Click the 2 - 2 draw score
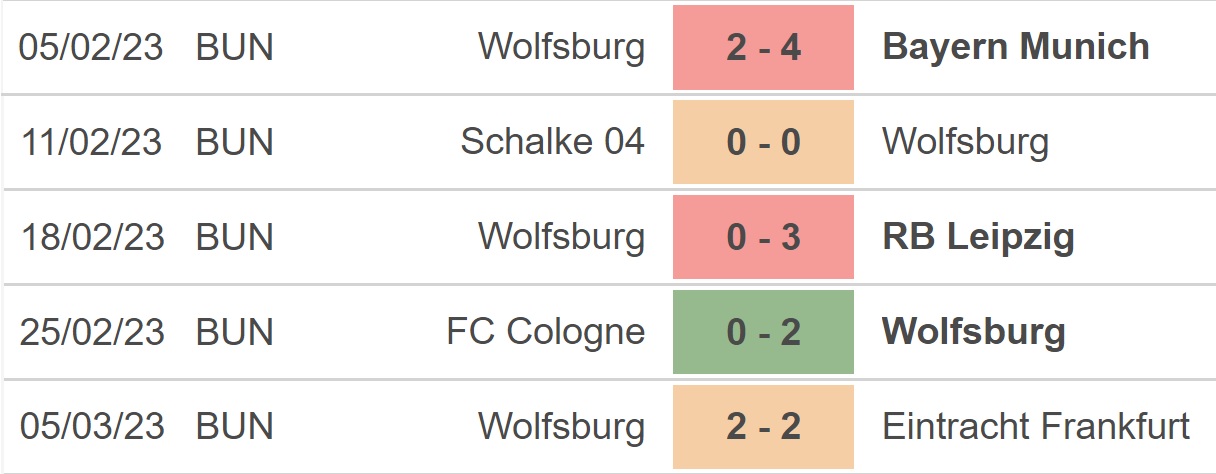 click(763, 427)
